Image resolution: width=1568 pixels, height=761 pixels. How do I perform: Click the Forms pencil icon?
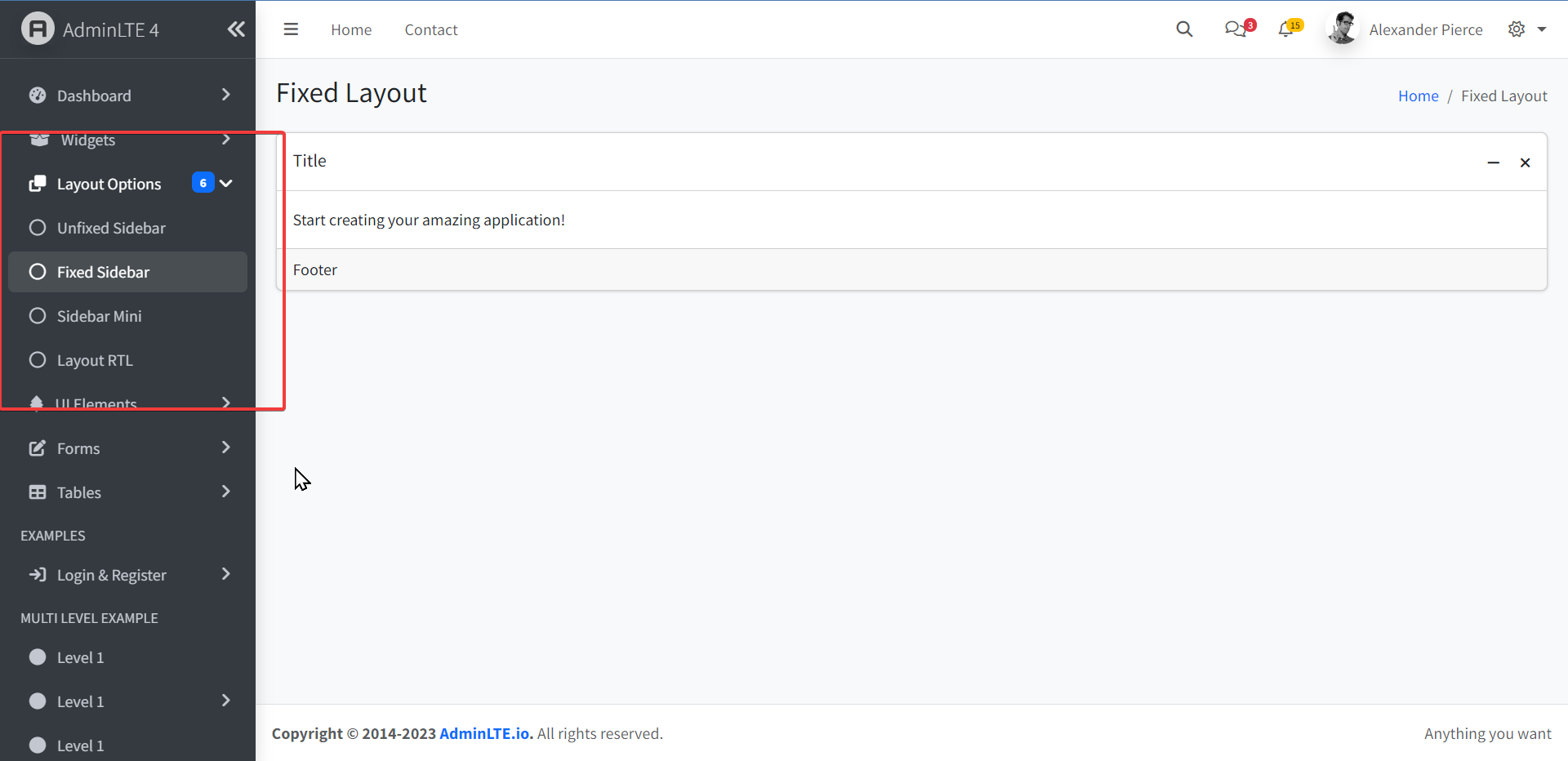[37, 447]
